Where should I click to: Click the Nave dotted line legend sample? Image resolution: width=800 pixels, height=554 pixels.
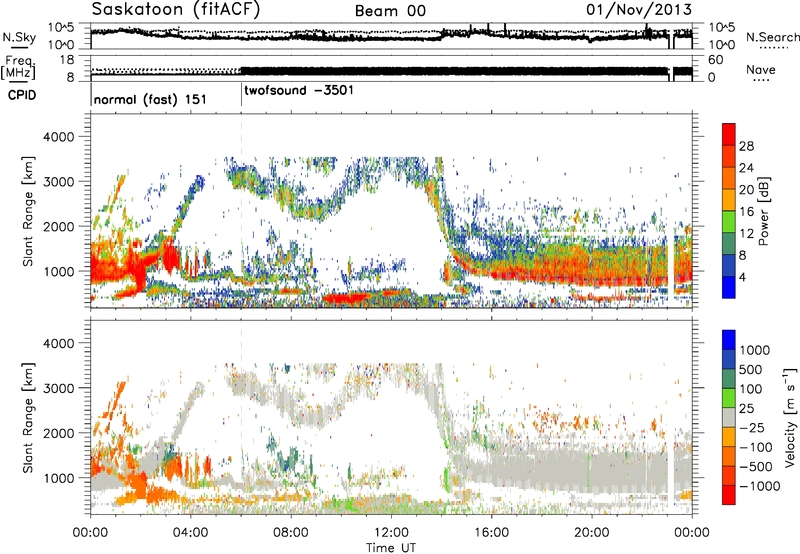761,80
